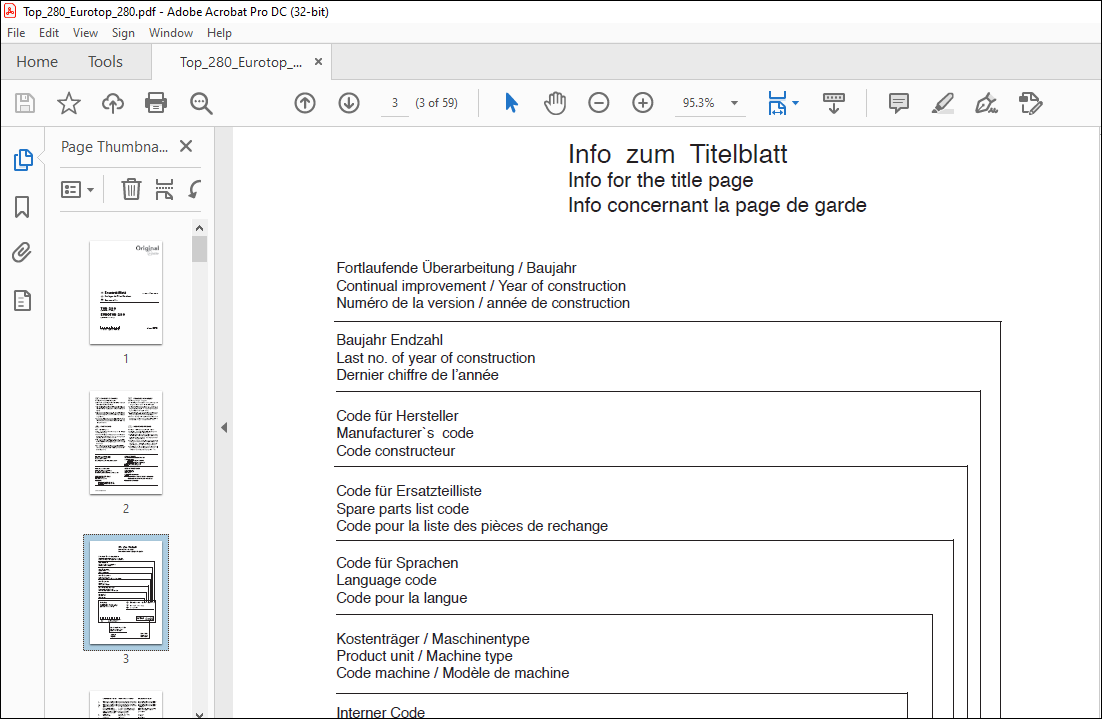Image resolution: width=1102 pixels, height=719 pixels.
Task: Open the View menu
Action: tap(85, 33)
